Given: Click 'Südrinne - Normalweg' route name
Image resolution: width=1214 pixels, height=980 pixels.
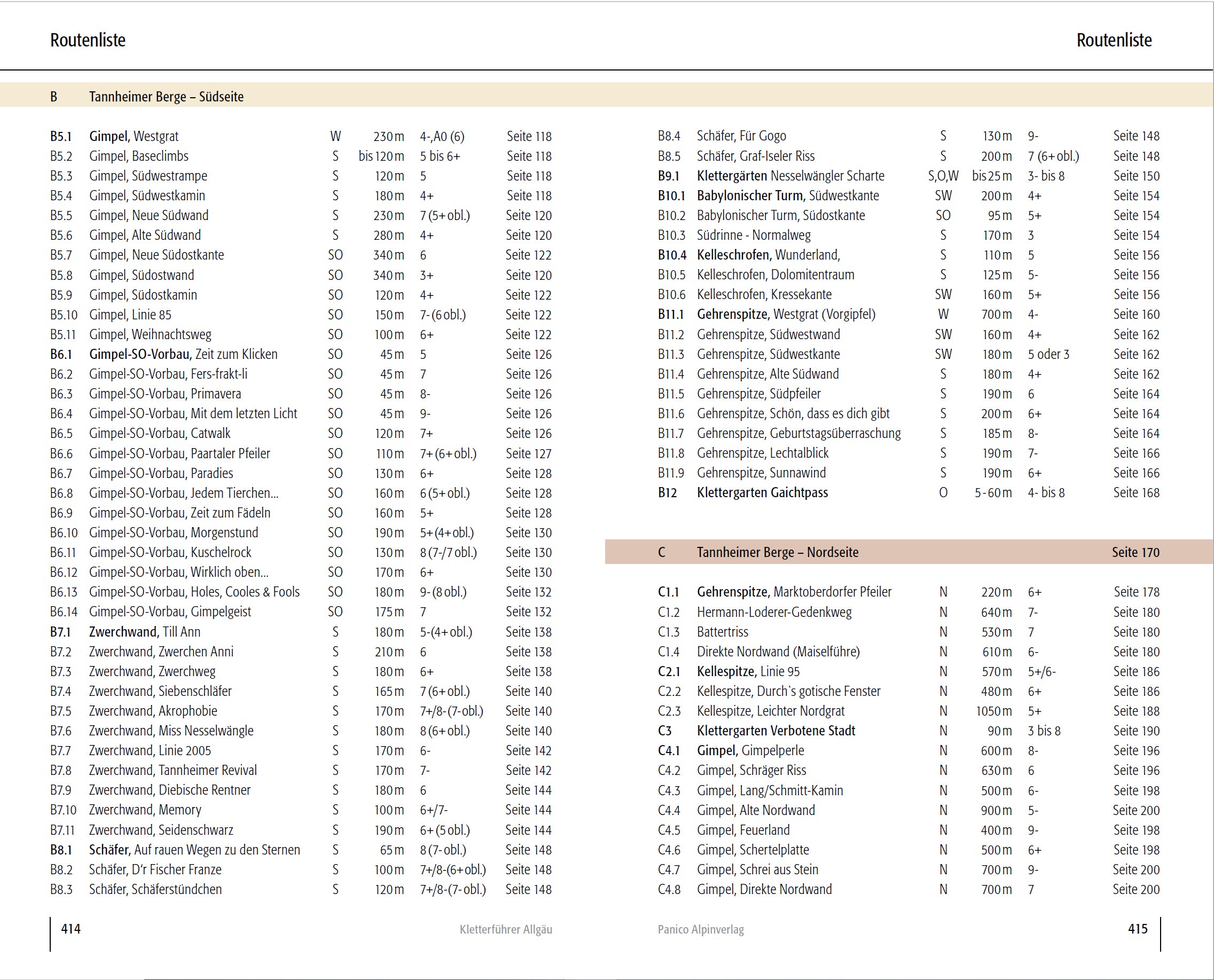Looking at the screenshot, I should (754, 235).
